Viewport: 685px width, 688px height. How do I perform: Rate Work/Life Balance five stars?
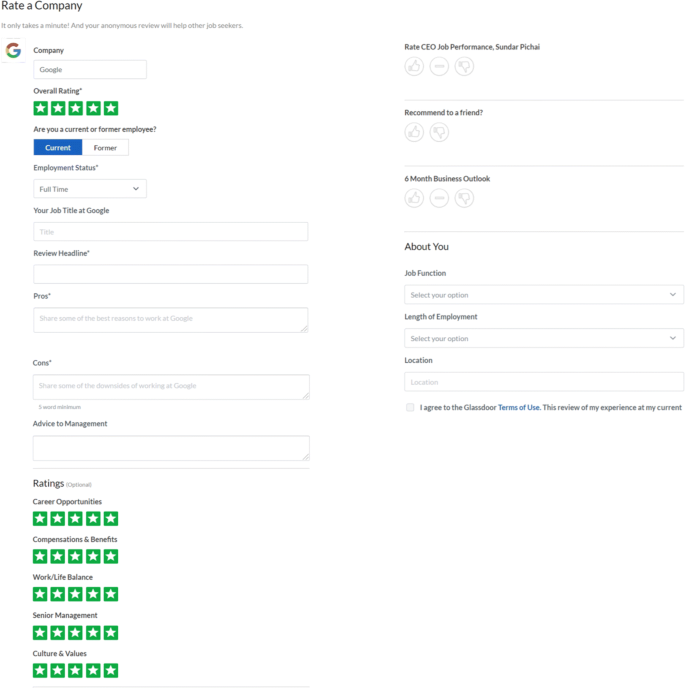click(x=111, y=594)
